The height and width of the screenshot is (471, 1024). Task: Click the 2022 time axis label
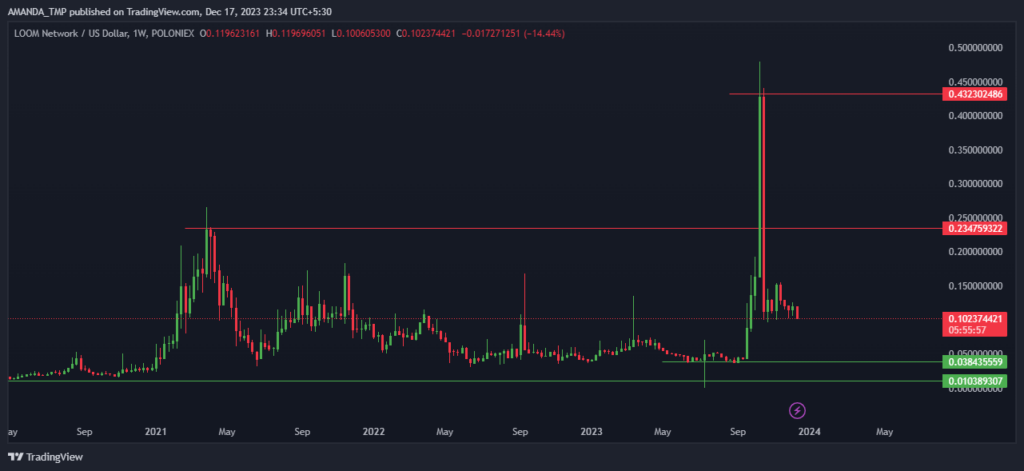(373, 432)
